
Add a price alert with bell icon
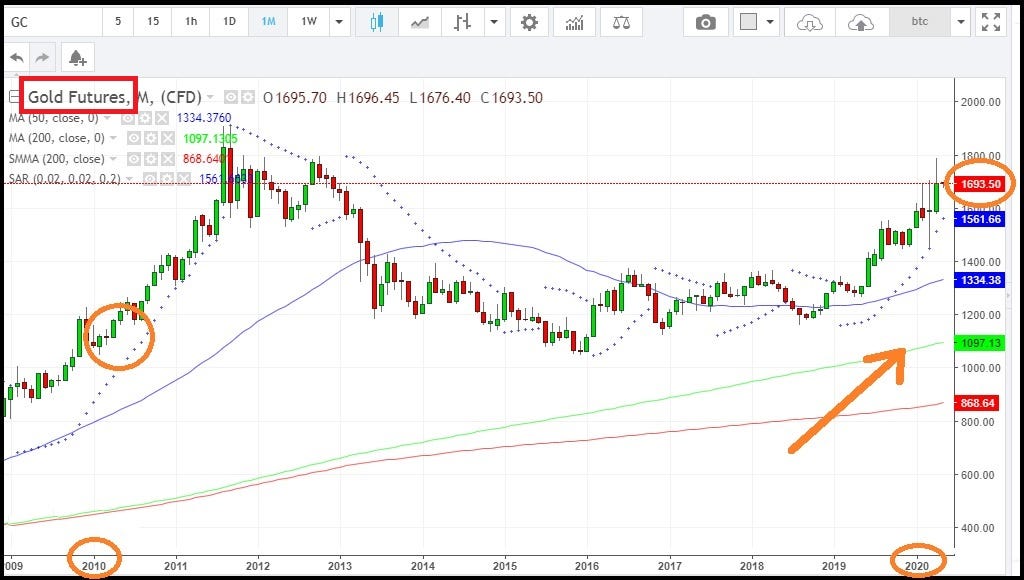pos(78,58)
